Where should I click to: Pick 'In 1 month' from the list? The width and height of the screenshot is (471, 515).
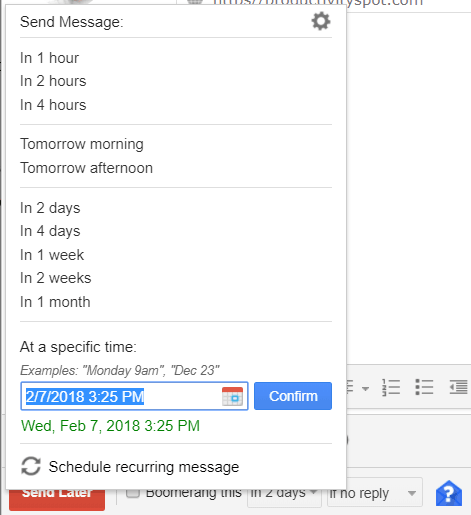click(55, 302)
